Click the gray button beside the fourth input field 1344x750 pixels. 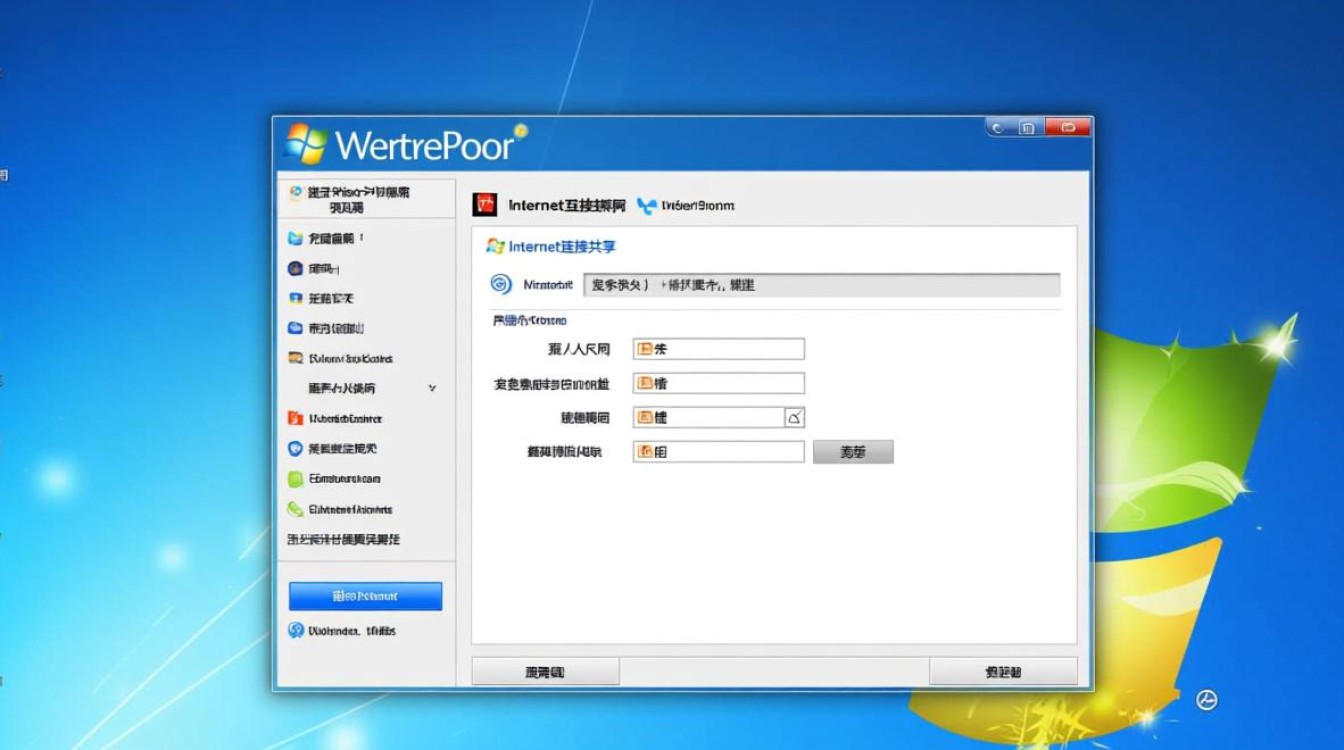coord(852,452)
